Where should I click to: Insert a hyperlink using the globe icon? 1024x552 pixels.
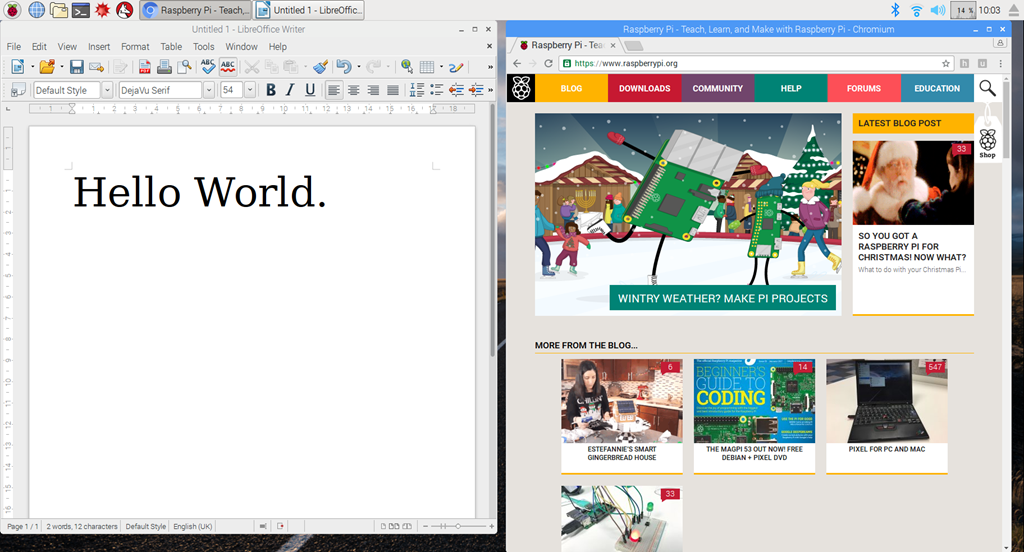pyautogui.click(x=406, y=67)
